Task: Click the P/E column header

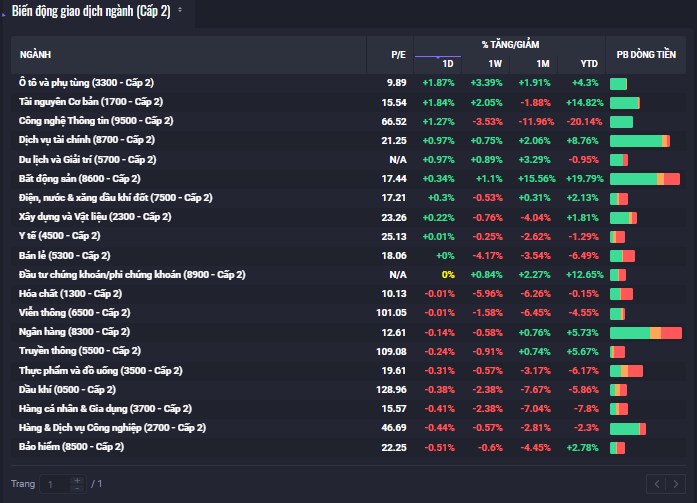Action: click(x=398, y=54)
